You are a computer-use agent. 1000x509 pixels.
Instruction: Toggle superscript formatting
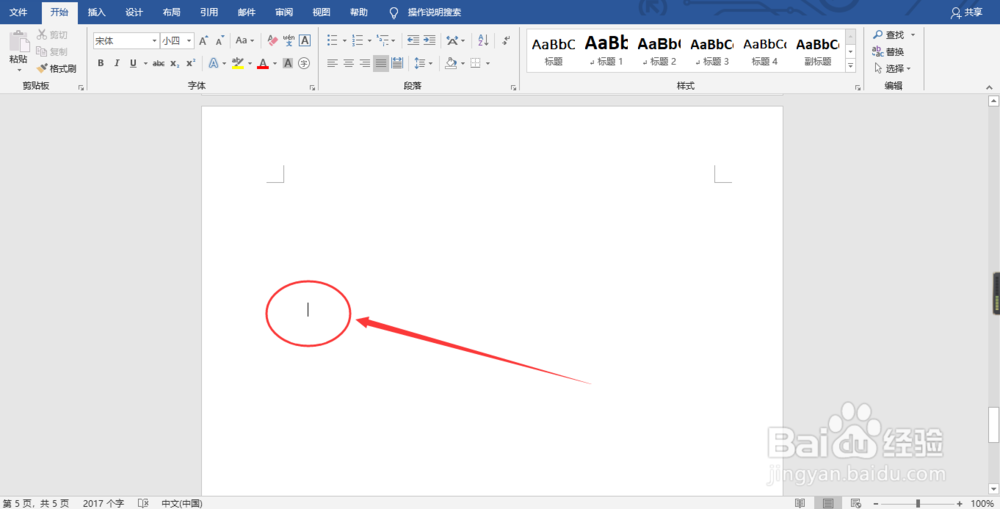[x=191, y=63]
